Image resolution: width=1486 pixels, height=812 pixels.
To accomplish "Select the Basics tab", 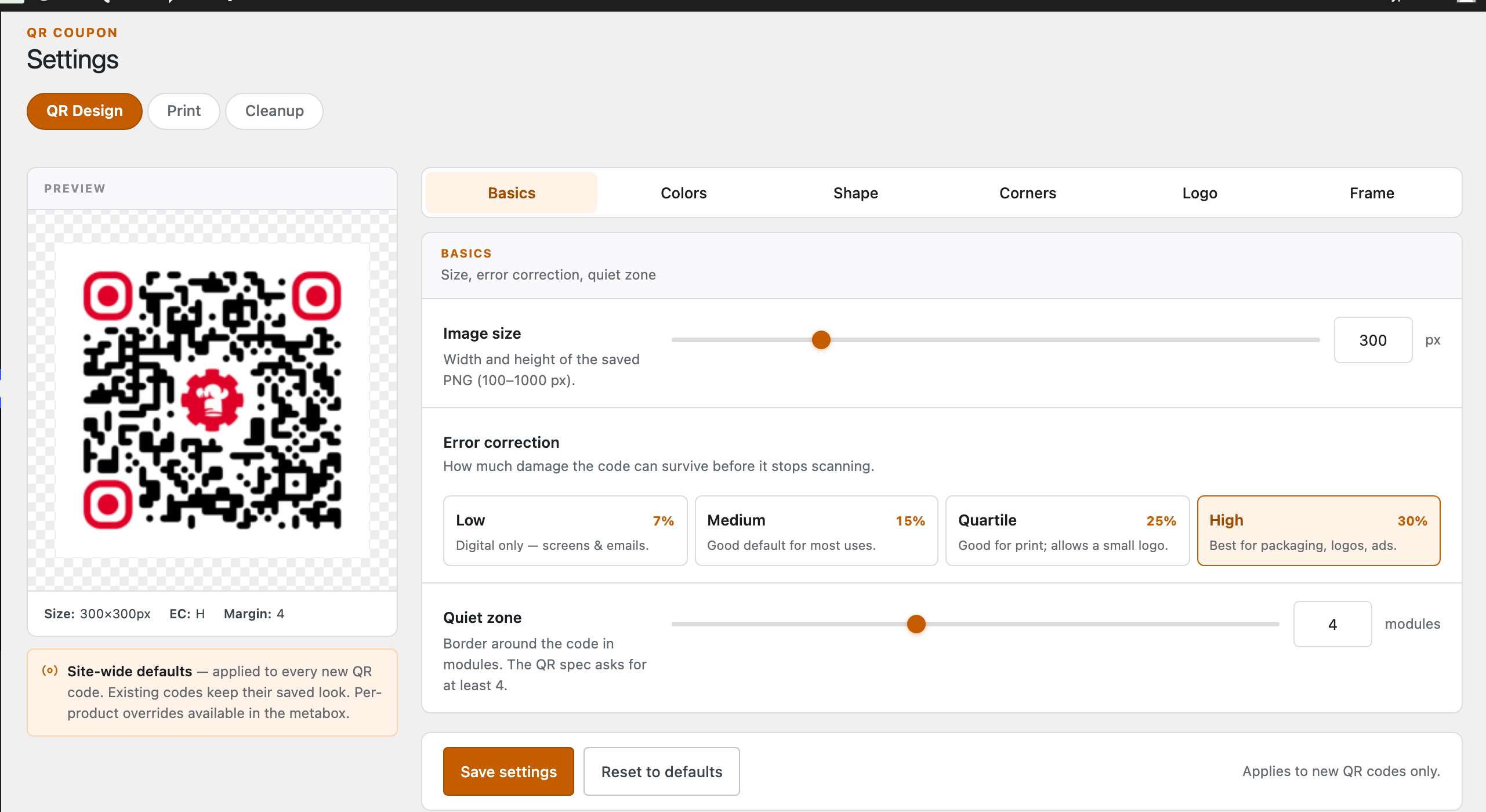I will coord(512,193).
